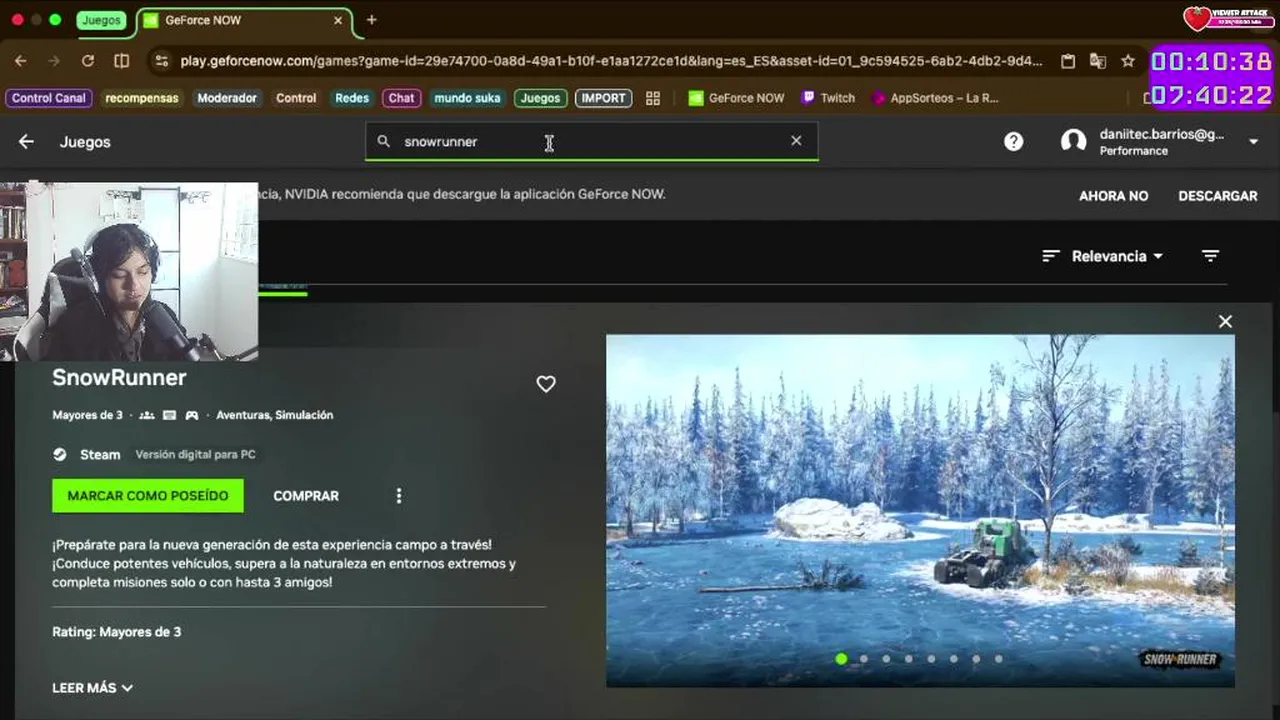
Task: Click the keyboard support icon
Action: click(169, 415)
